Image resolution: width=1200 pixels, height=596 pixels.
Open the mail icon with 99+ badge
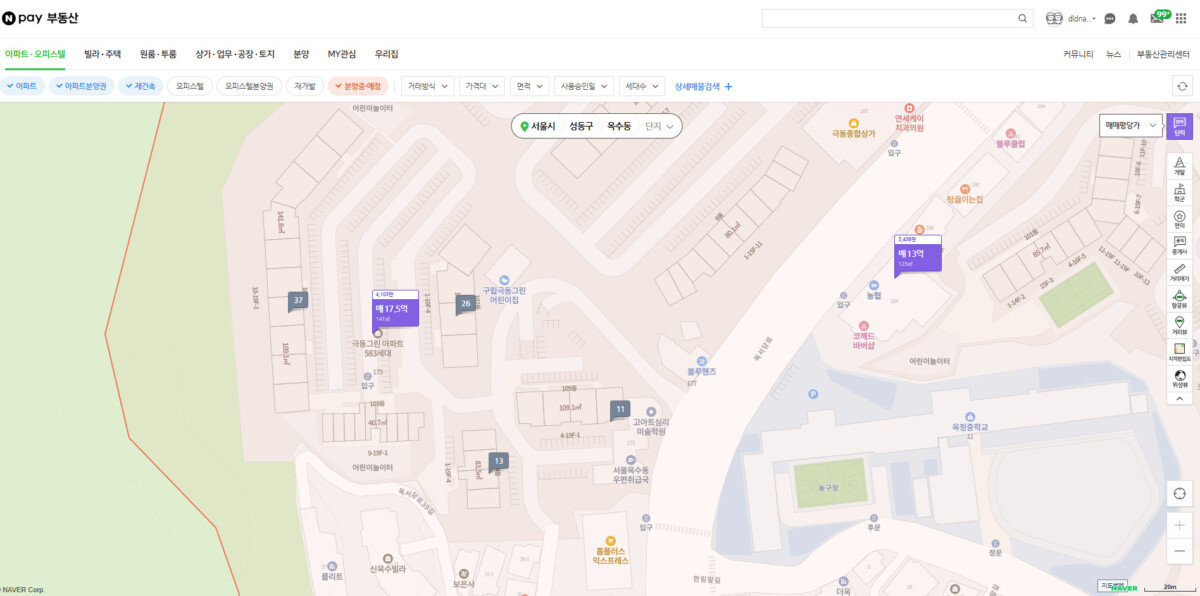[x=1157, y=18]
